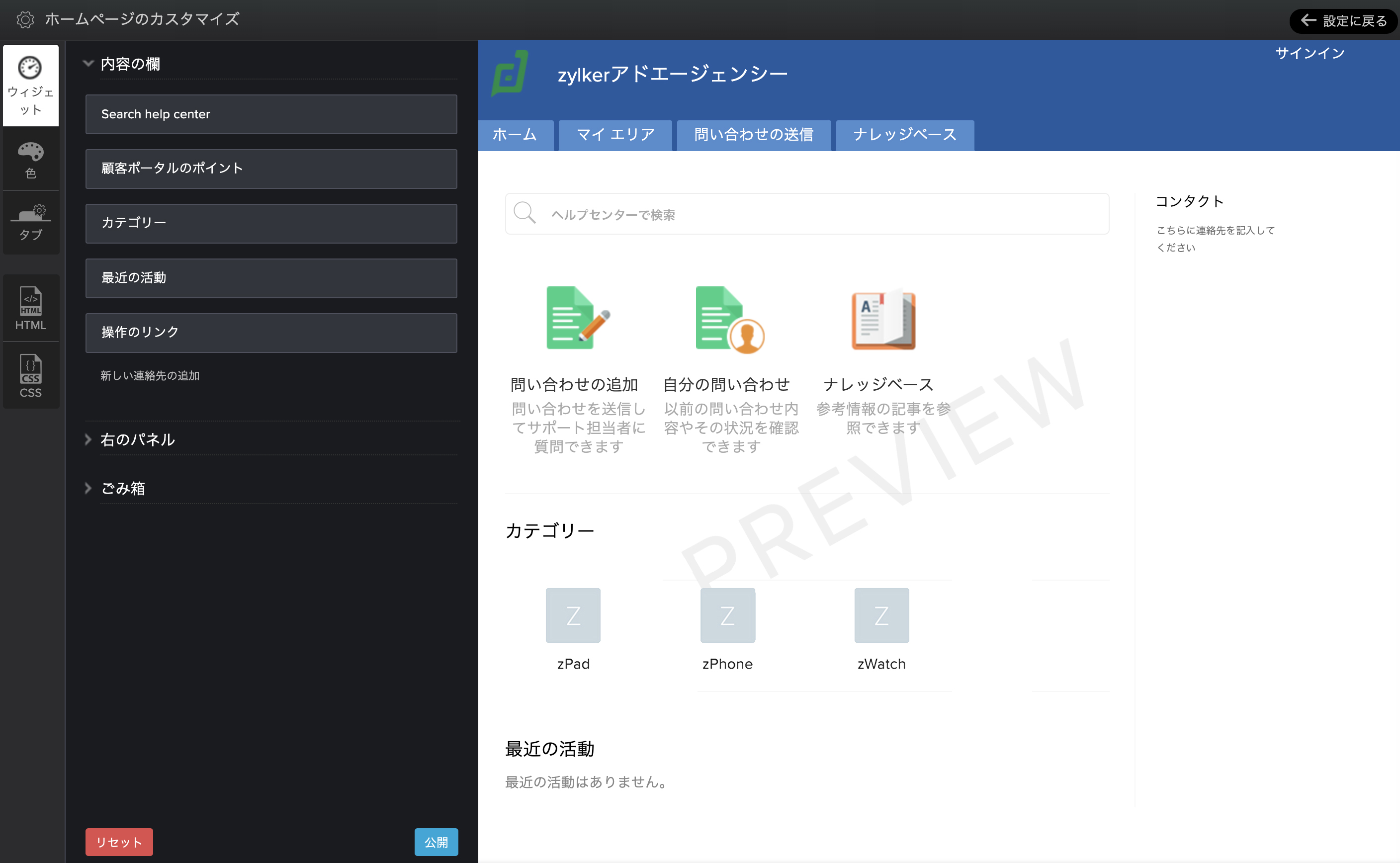Open the Tabs (タブ) settings section
Screen dimensions: 1400x863
pyautogui.click(x=31, y=223)
